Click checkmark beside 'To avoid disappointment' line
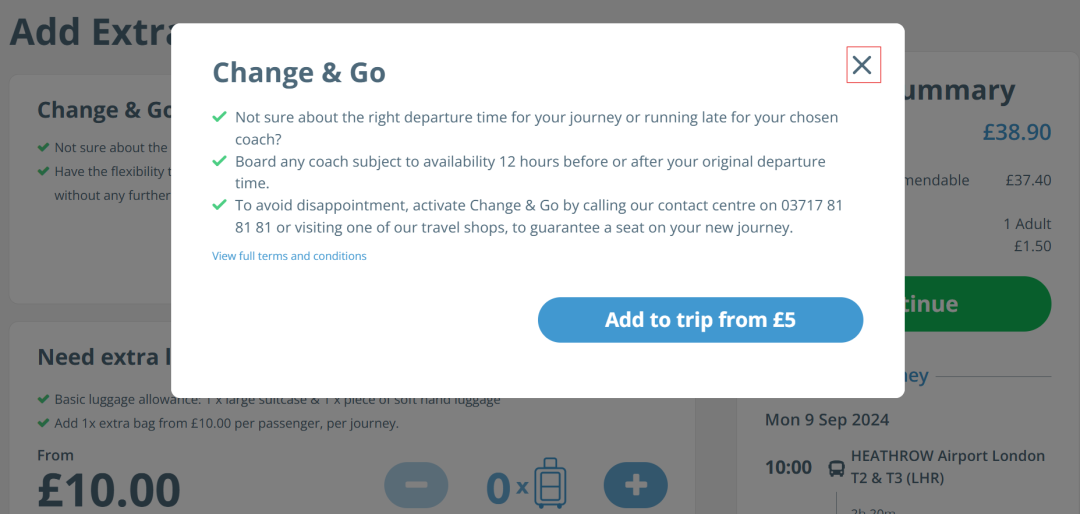The image size is (1080, 514). [220, 205]
